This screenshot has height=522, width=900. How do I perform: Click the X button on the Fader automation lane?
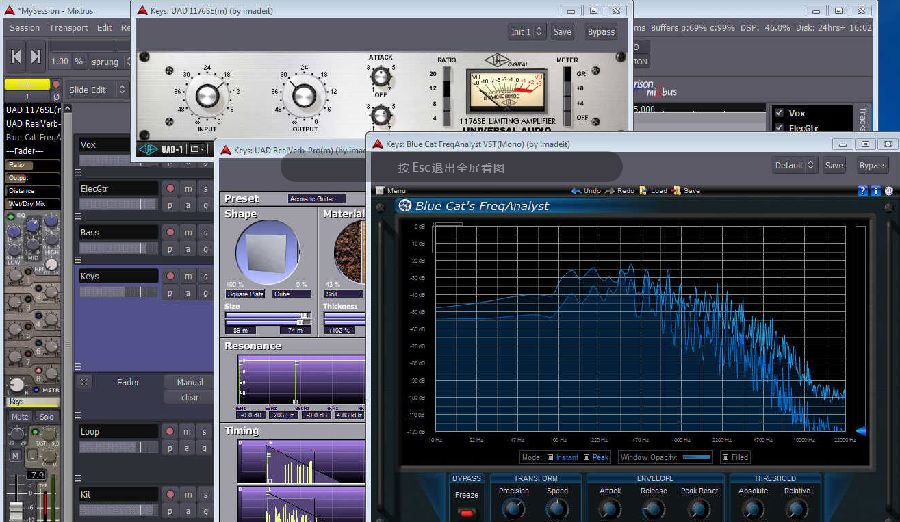[84, 382]
